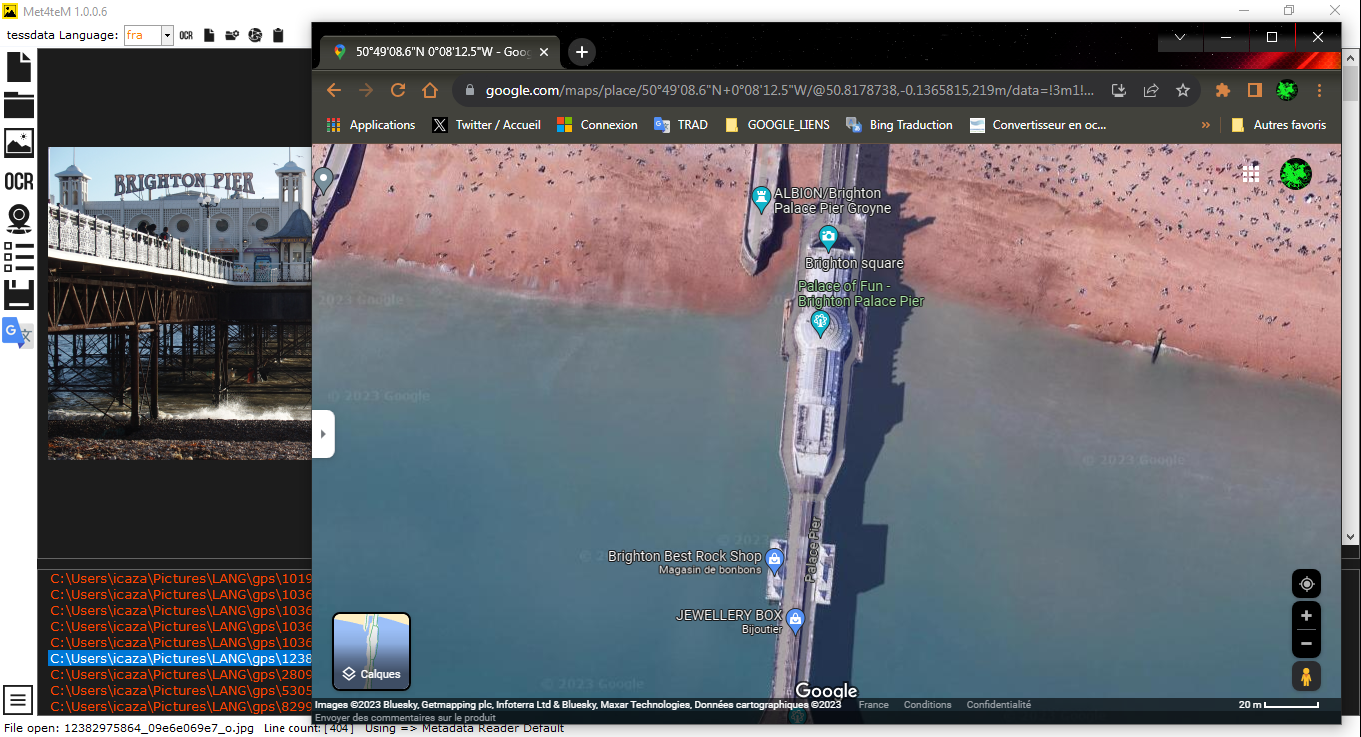The height and width of the screenshot is (737, 1361).
Task: Open the Google apps grid on Maps
Action: coord(1251,174)
